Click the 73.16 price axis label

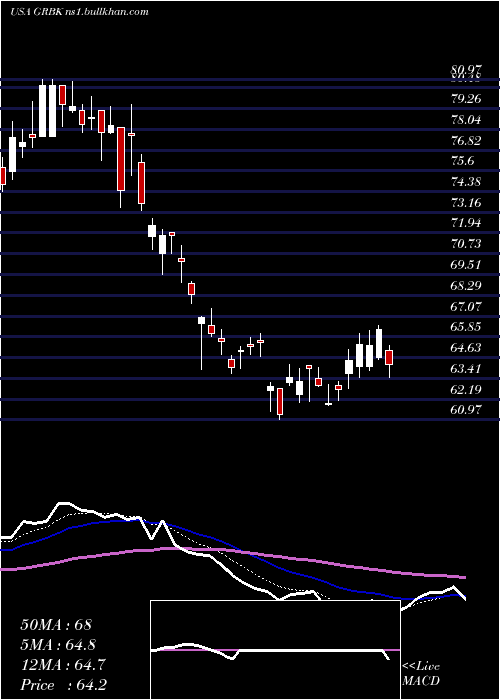466,203
